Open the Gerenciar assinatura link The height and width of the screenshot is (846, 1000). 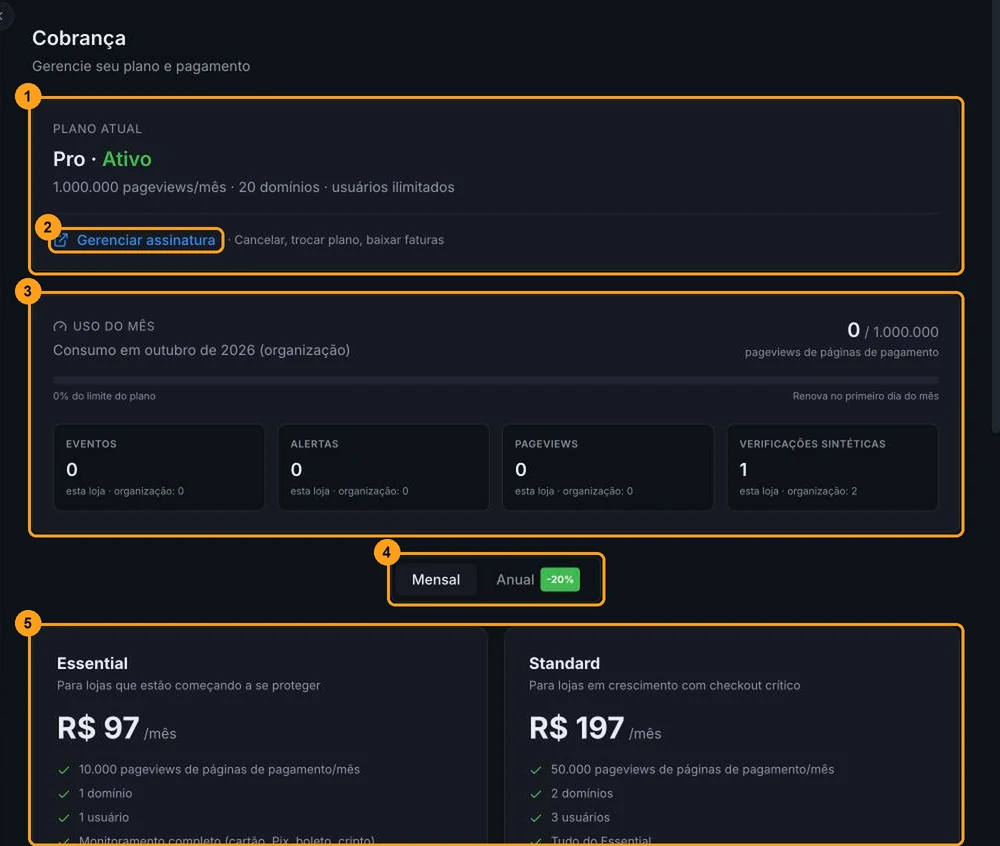coord(145,240)
